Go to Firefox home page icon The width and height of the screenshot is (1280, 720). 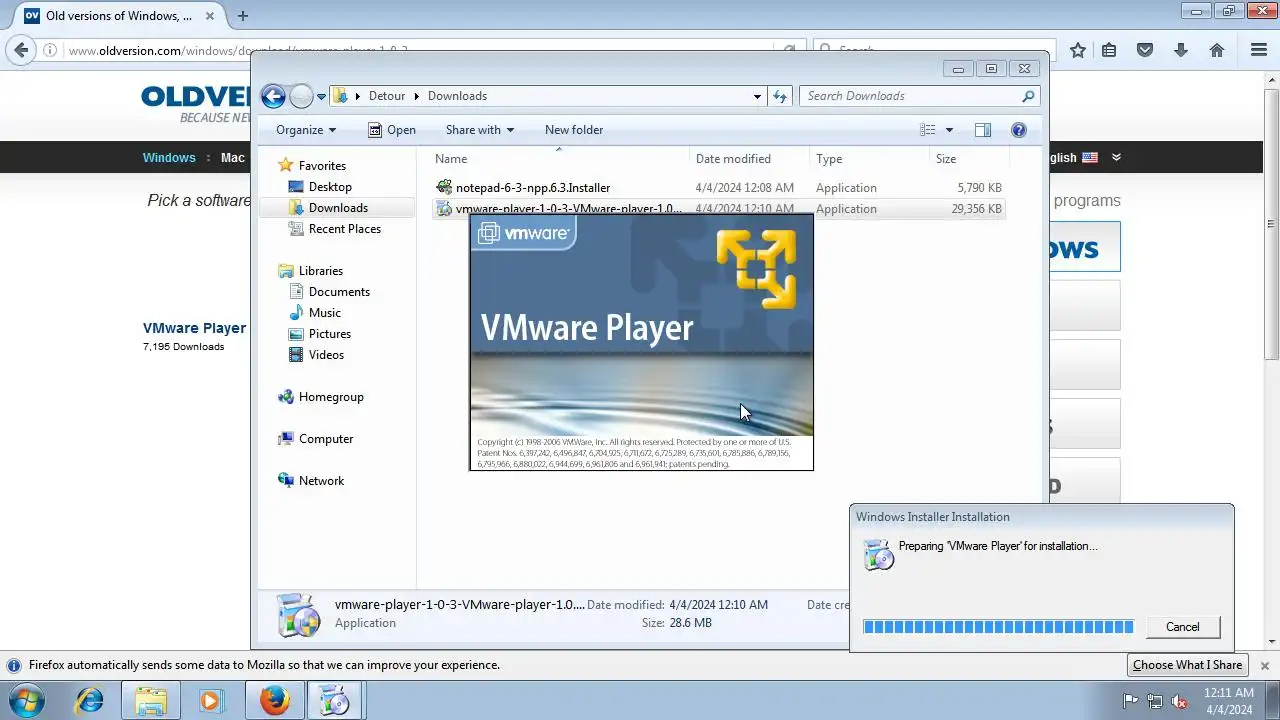(x=1217, y=50)
